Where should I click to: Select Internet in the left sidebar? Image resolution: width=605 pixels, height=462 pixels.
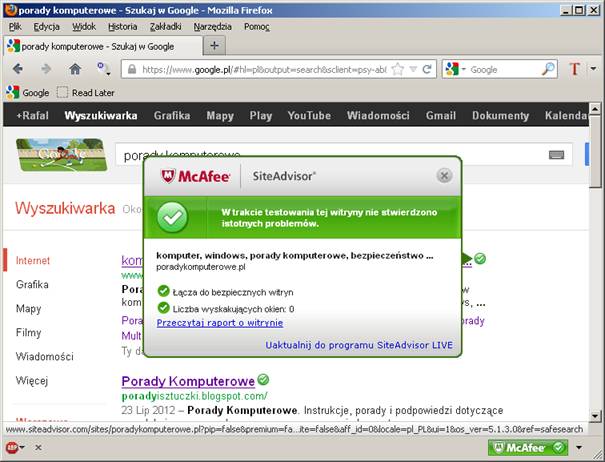[x=33, y=261]
